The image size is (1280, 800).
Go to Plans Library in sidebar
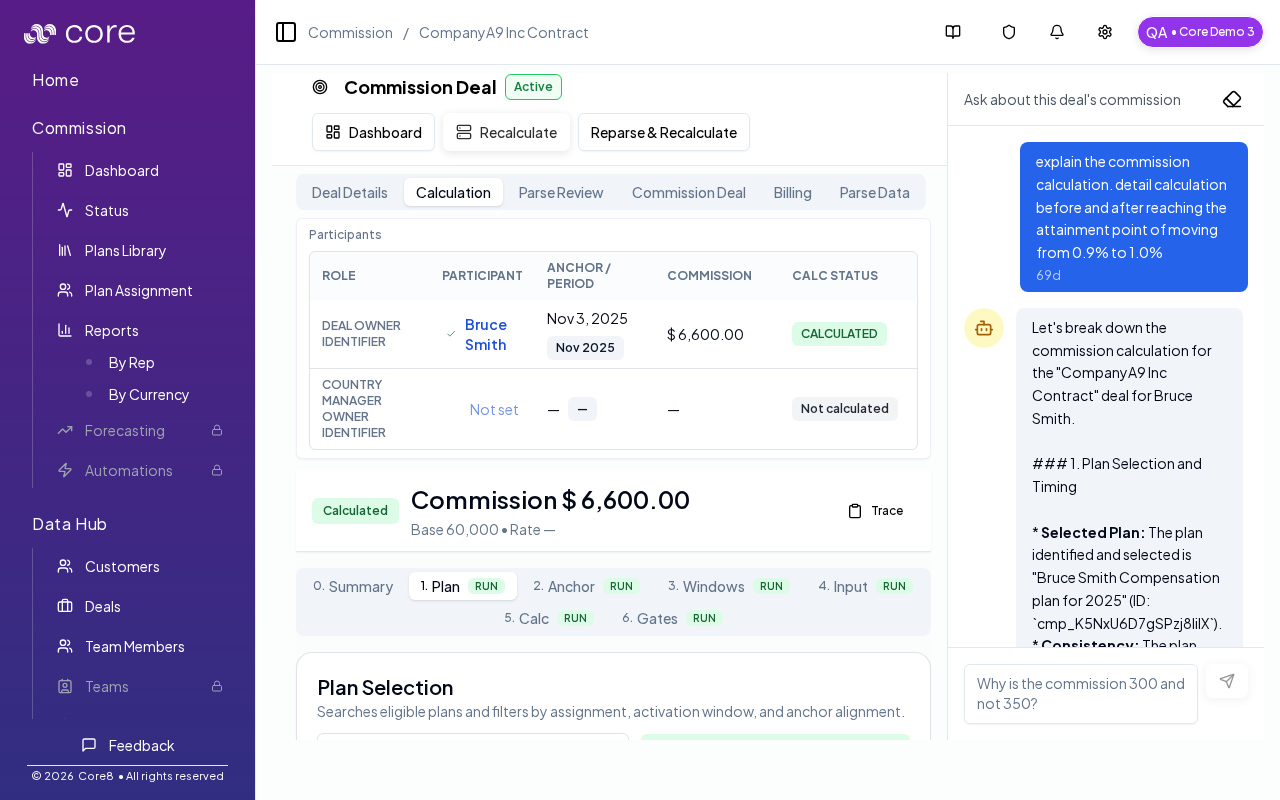[x=125, y=250]
